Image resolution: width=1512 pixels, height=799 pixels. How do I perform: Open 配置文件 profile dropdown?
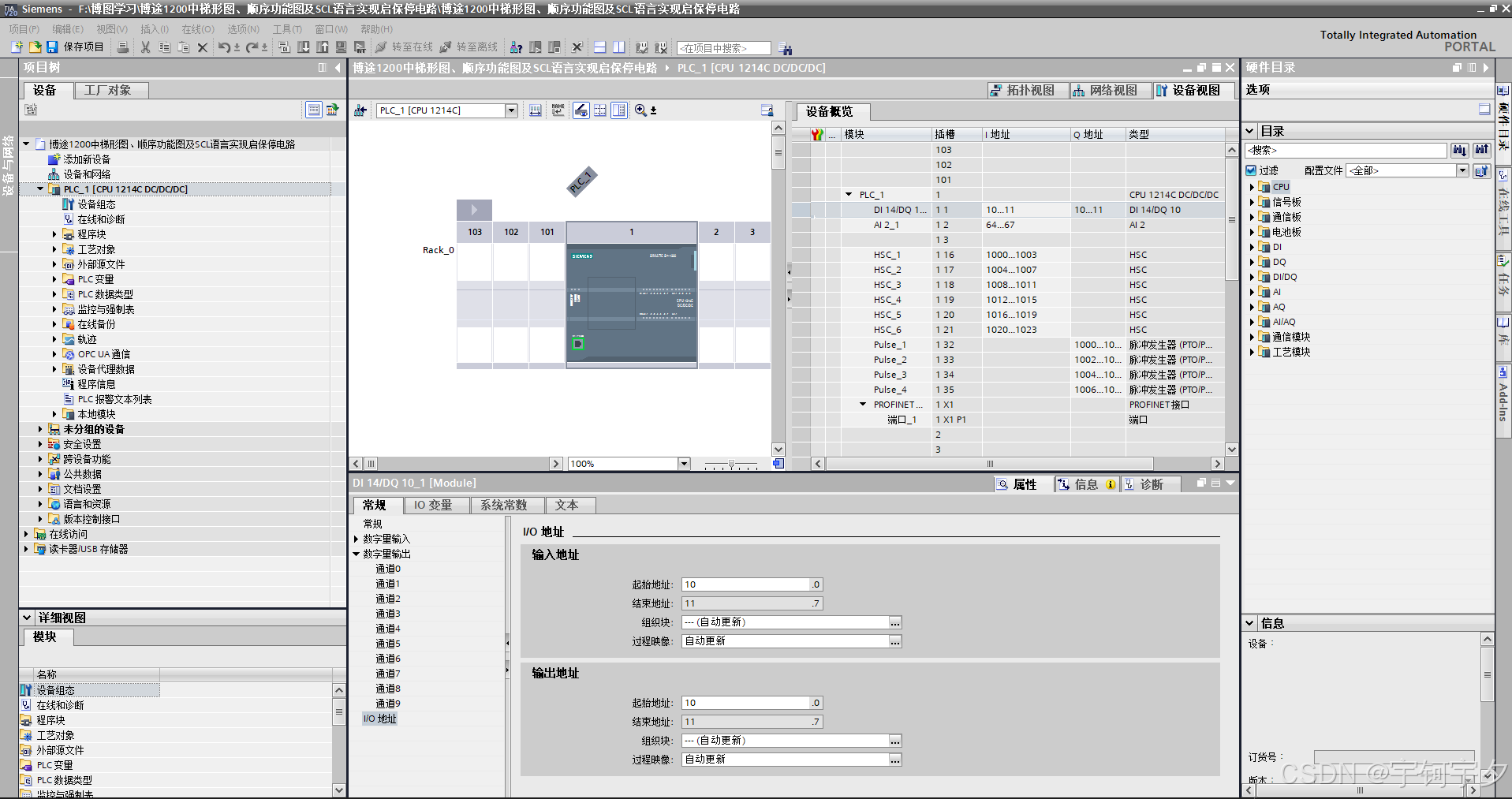(1462, 170)
